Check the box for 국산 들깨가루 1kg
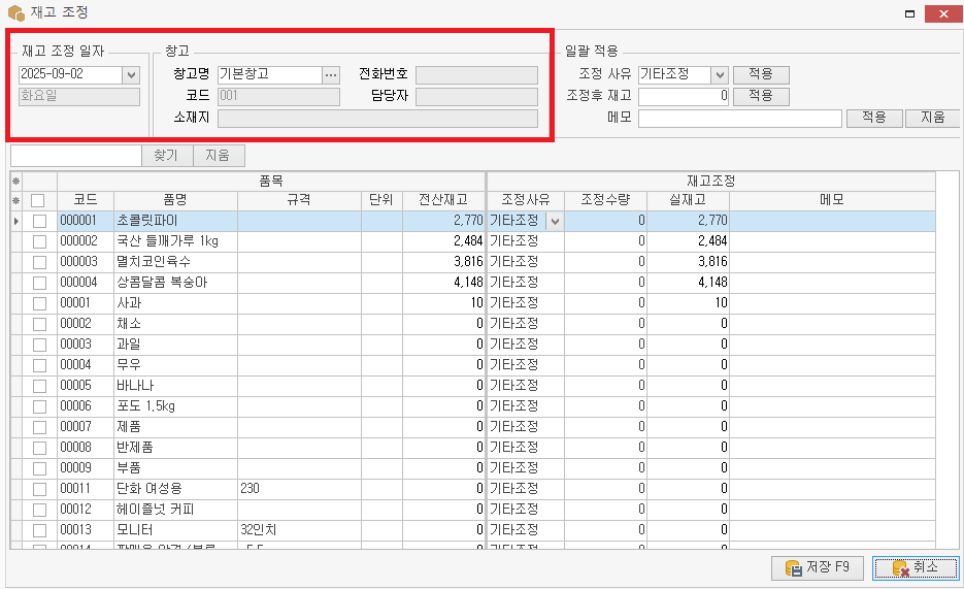Viewport: 964px width, 589px height. click(x=40, y=241)
